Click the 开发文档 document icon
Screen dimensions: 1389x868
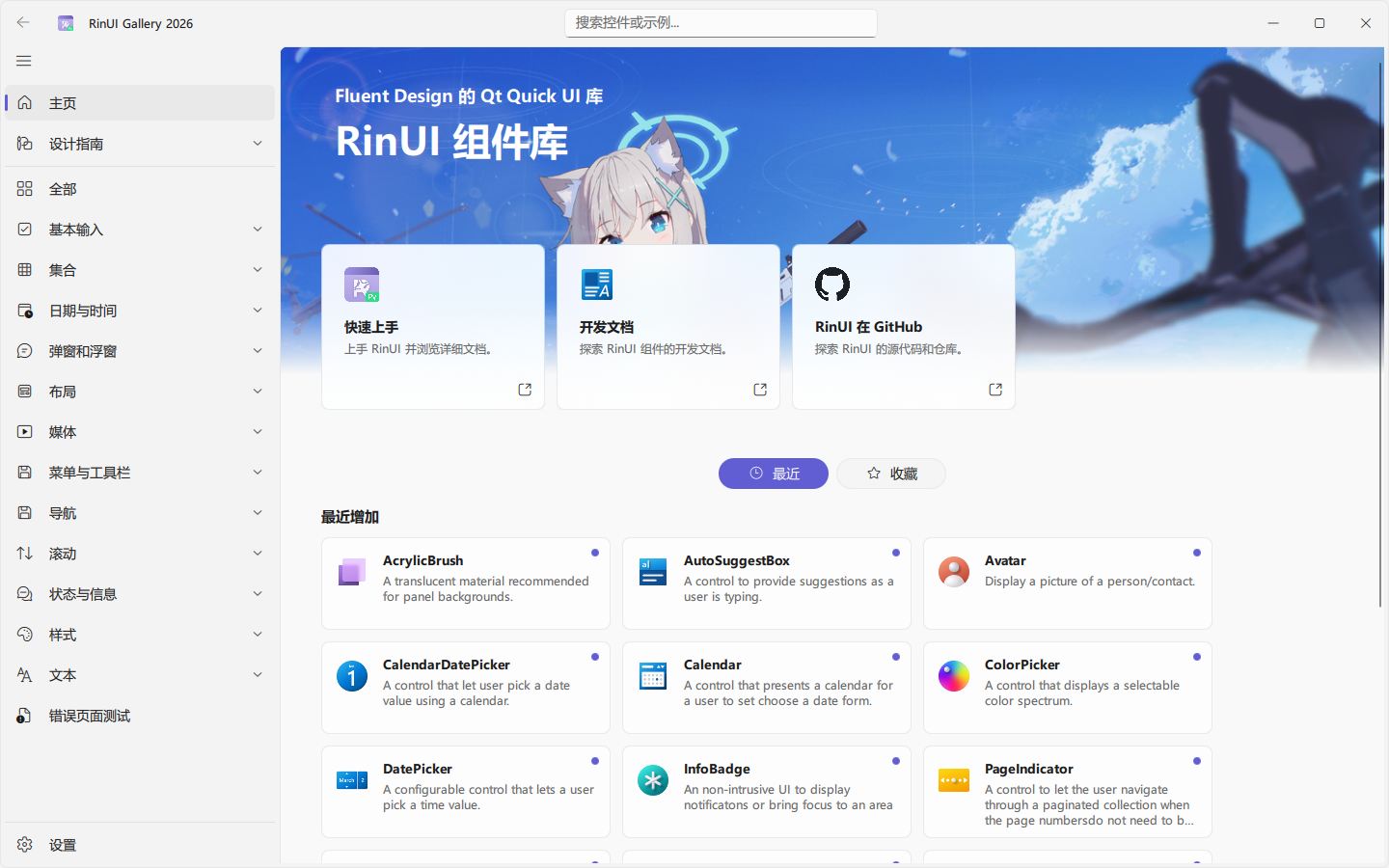click(597, 285)
